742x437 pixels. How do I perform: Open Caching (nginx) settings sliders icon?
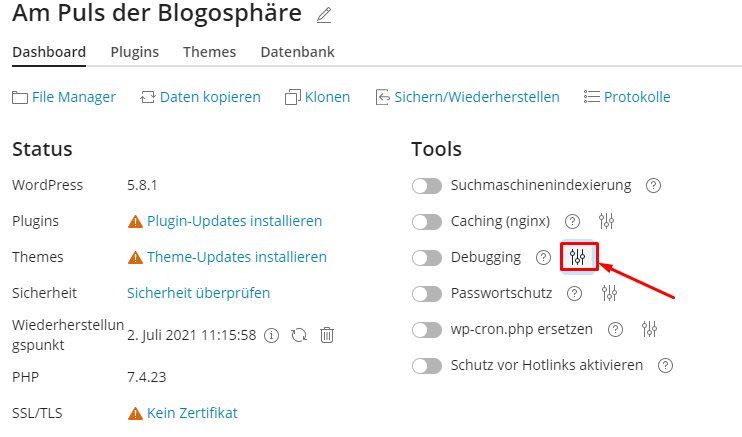click(606, 221)
